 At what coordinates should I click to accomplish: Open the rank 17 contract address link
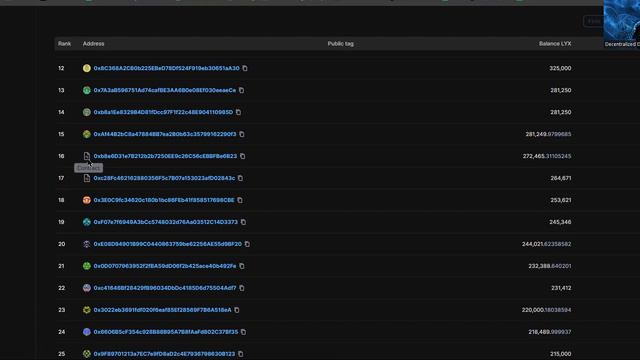tap(164, 178)
